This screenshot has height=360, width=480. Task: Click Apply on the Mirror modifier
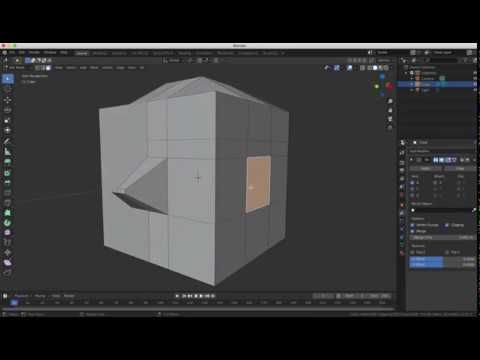(x=425, y=169)
